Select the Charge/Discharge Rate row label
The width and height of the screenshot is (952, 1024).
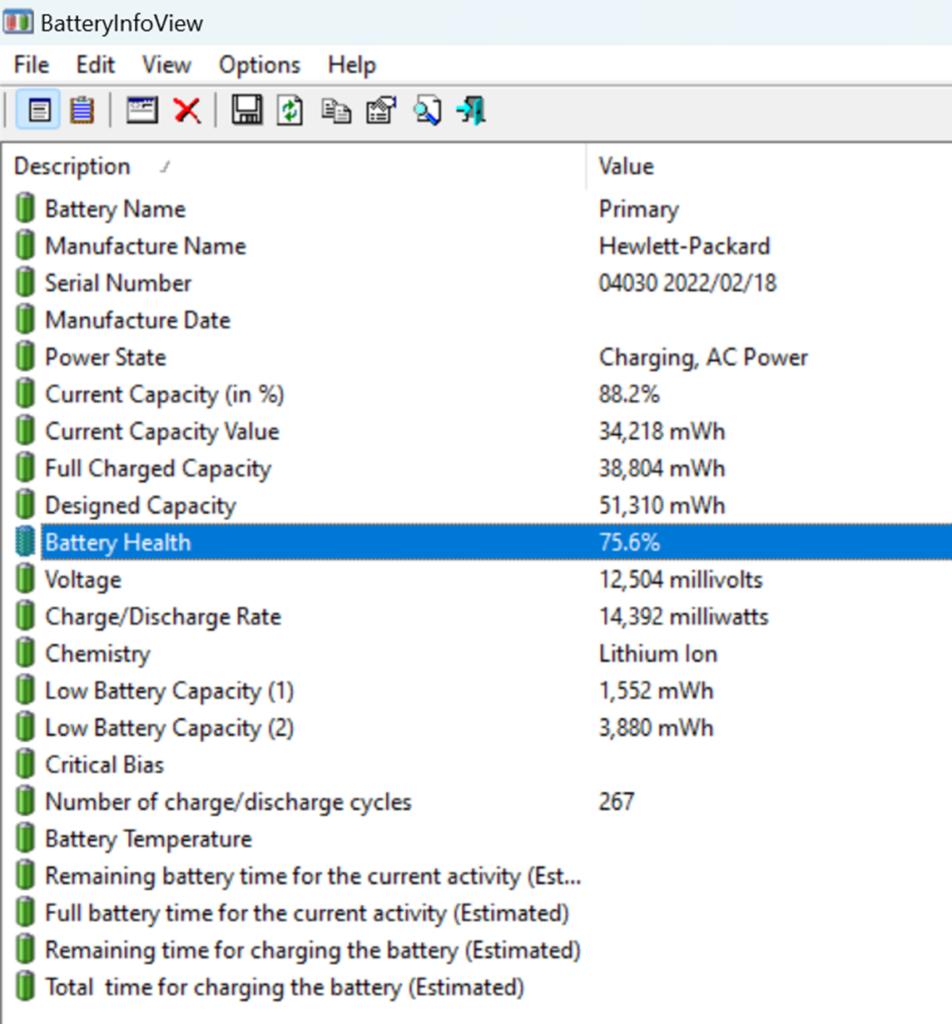coord(163,616)
